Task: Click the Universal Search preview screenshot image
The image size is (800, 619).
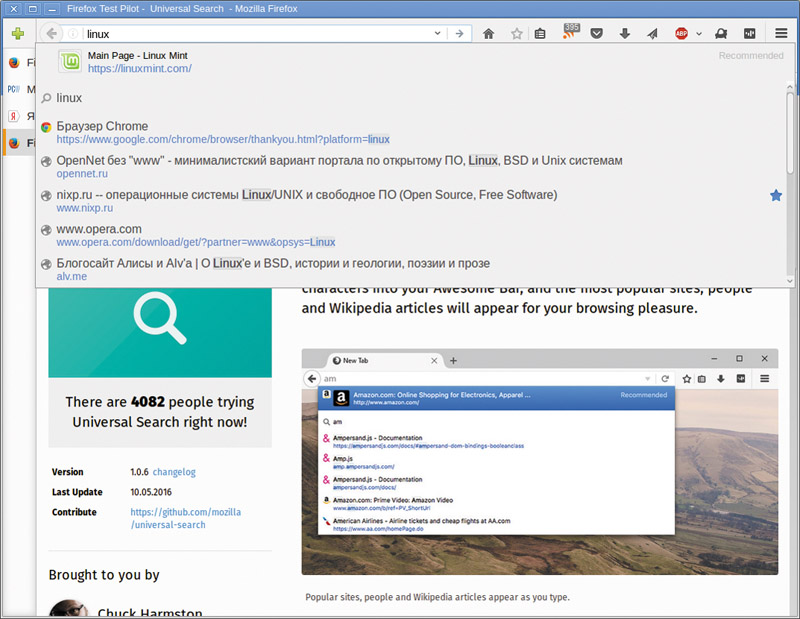Action: pos(540,462)
